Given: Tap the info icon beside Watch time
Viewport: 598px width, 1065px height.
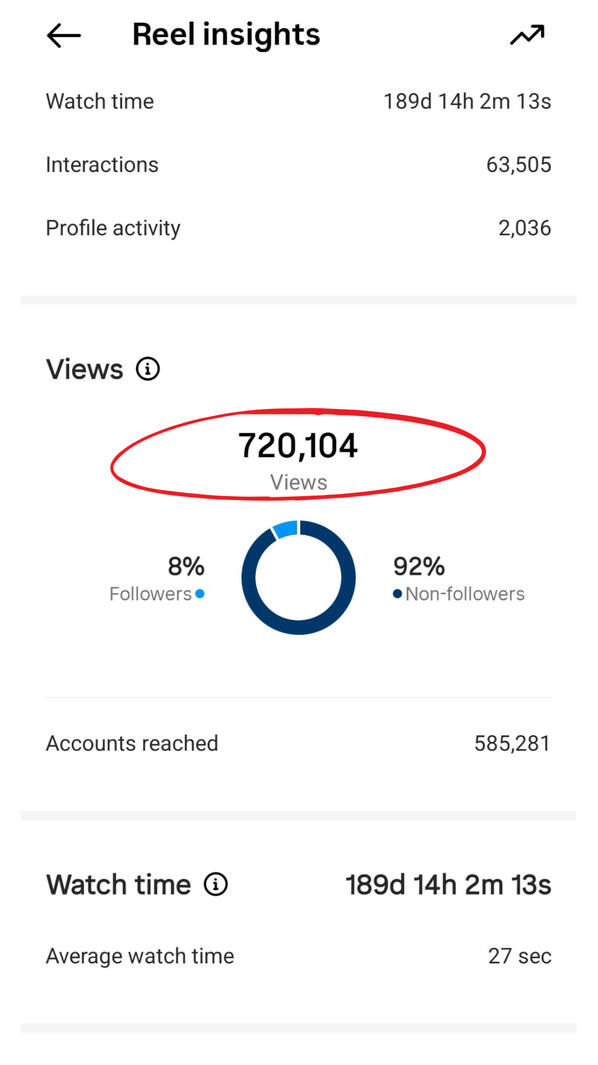Looking at the screenshot, I should pyautogui.click(x=216, y=884).
